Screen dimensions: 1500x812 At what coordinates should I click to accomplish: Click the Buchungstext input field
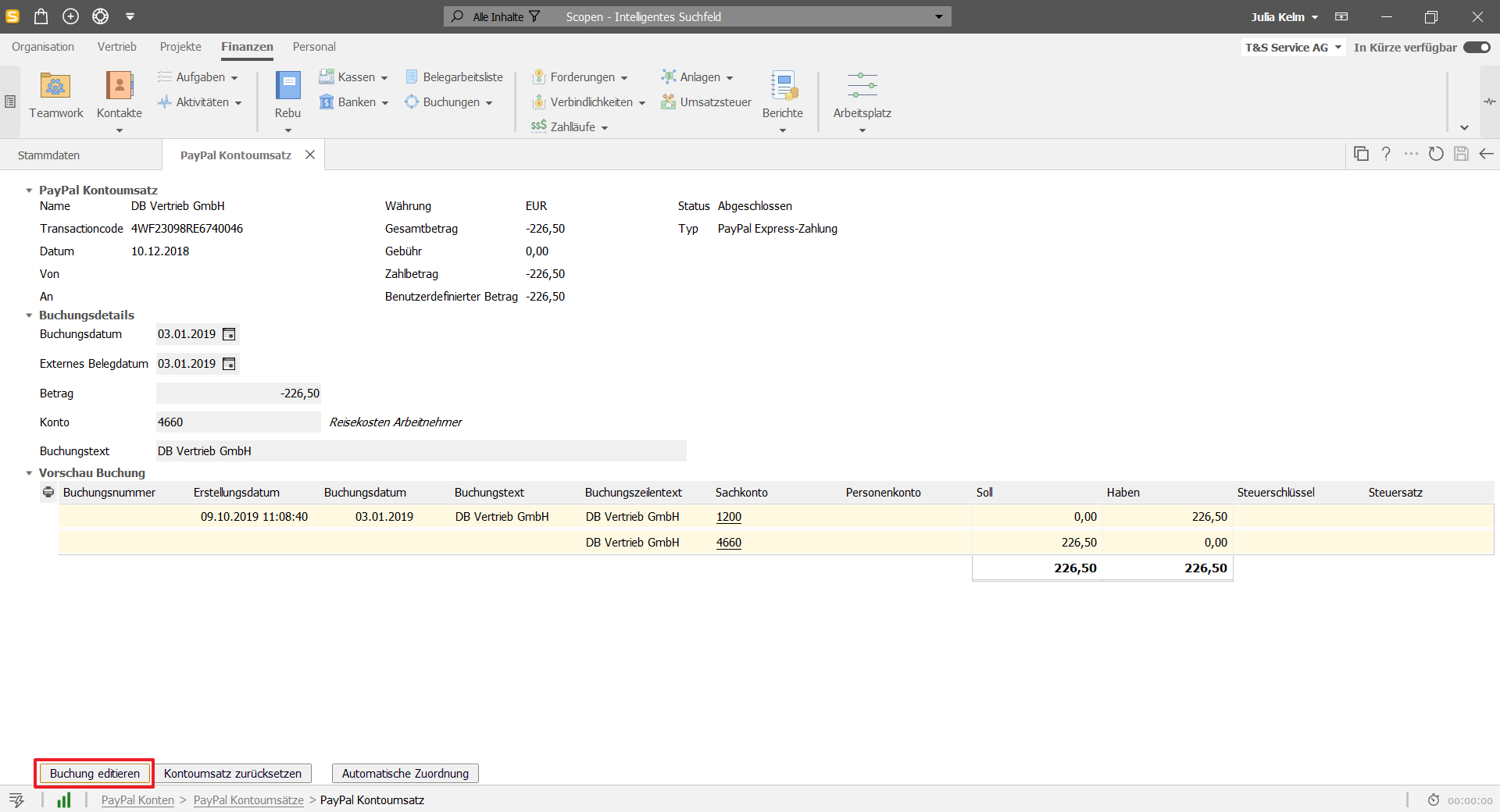[421, 451]
